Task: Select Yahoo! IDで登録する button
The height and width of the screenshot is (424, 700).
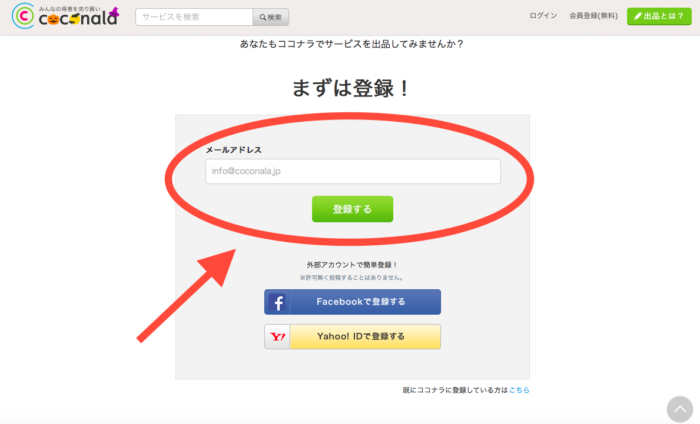Action: (x=352, y=337)
